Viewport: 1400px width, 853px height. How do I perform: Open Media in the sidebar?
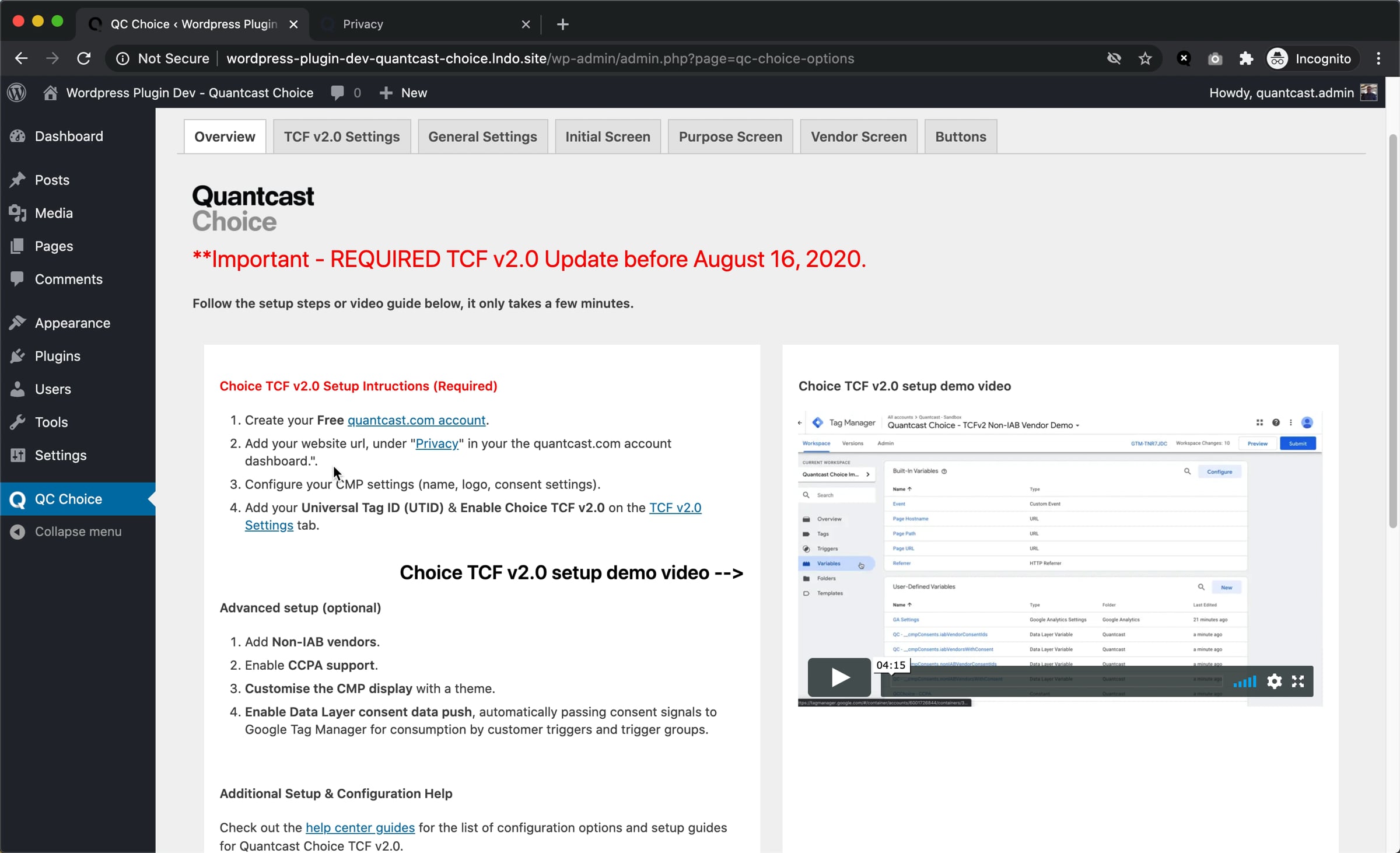coord(78,213)
